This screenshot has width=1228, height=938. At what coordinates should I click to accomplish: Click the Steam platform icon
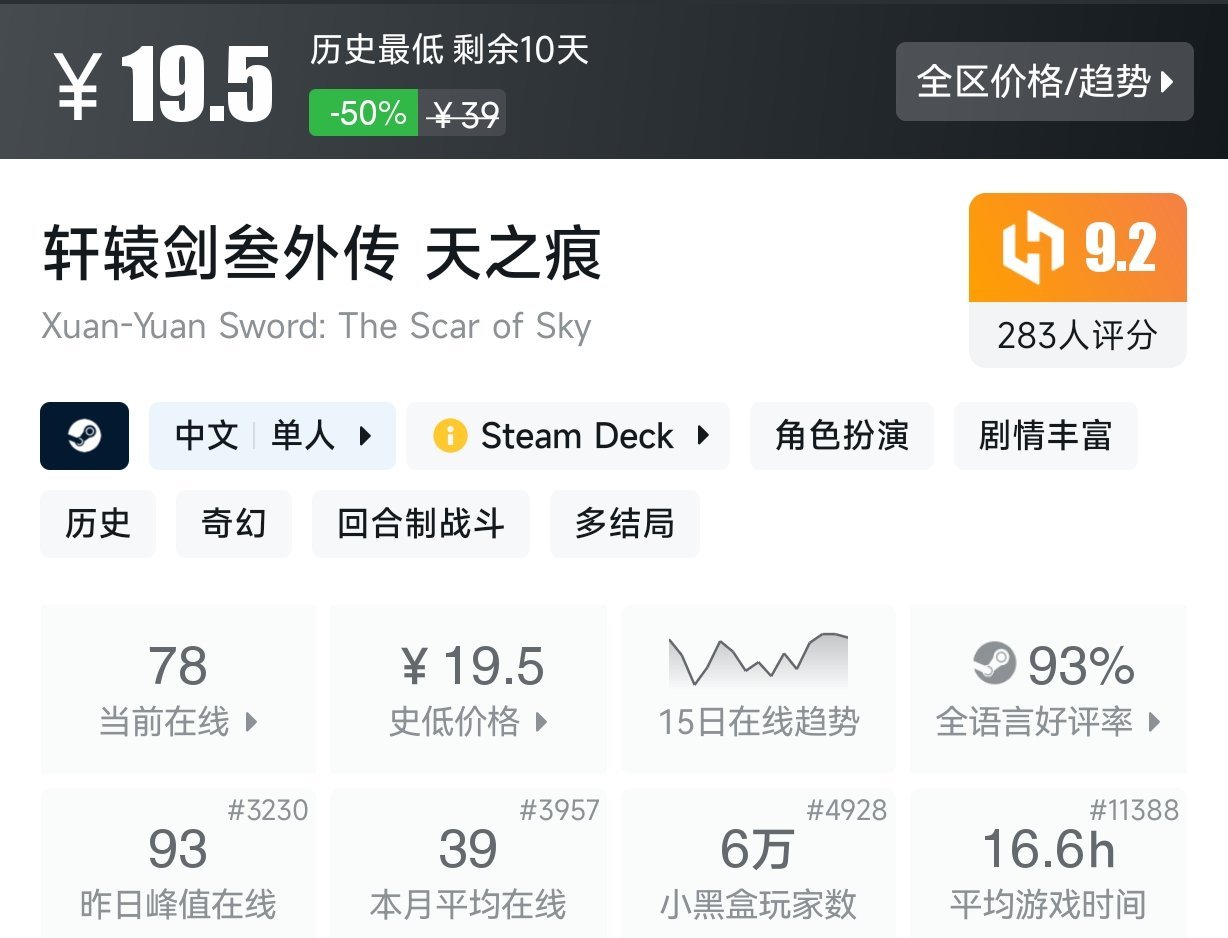click(84, 436)
